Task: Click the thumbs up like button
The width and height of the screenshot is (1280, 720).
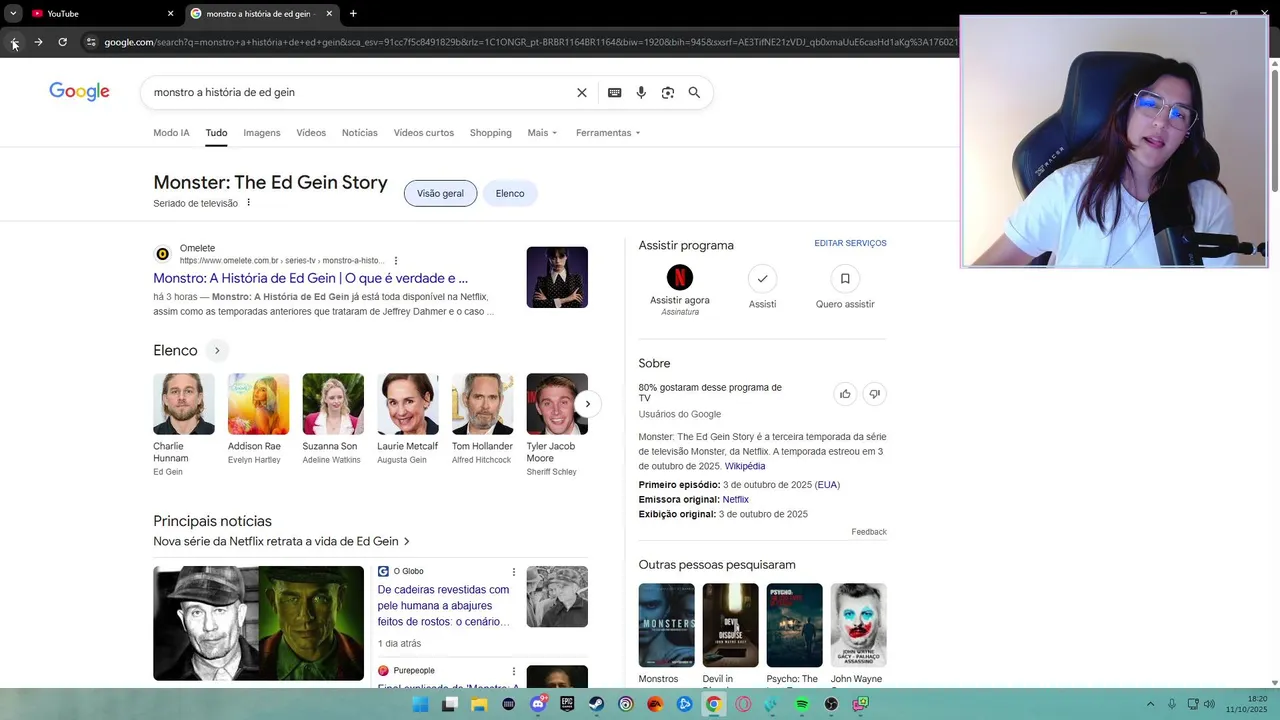Action: tap(845, 394)
